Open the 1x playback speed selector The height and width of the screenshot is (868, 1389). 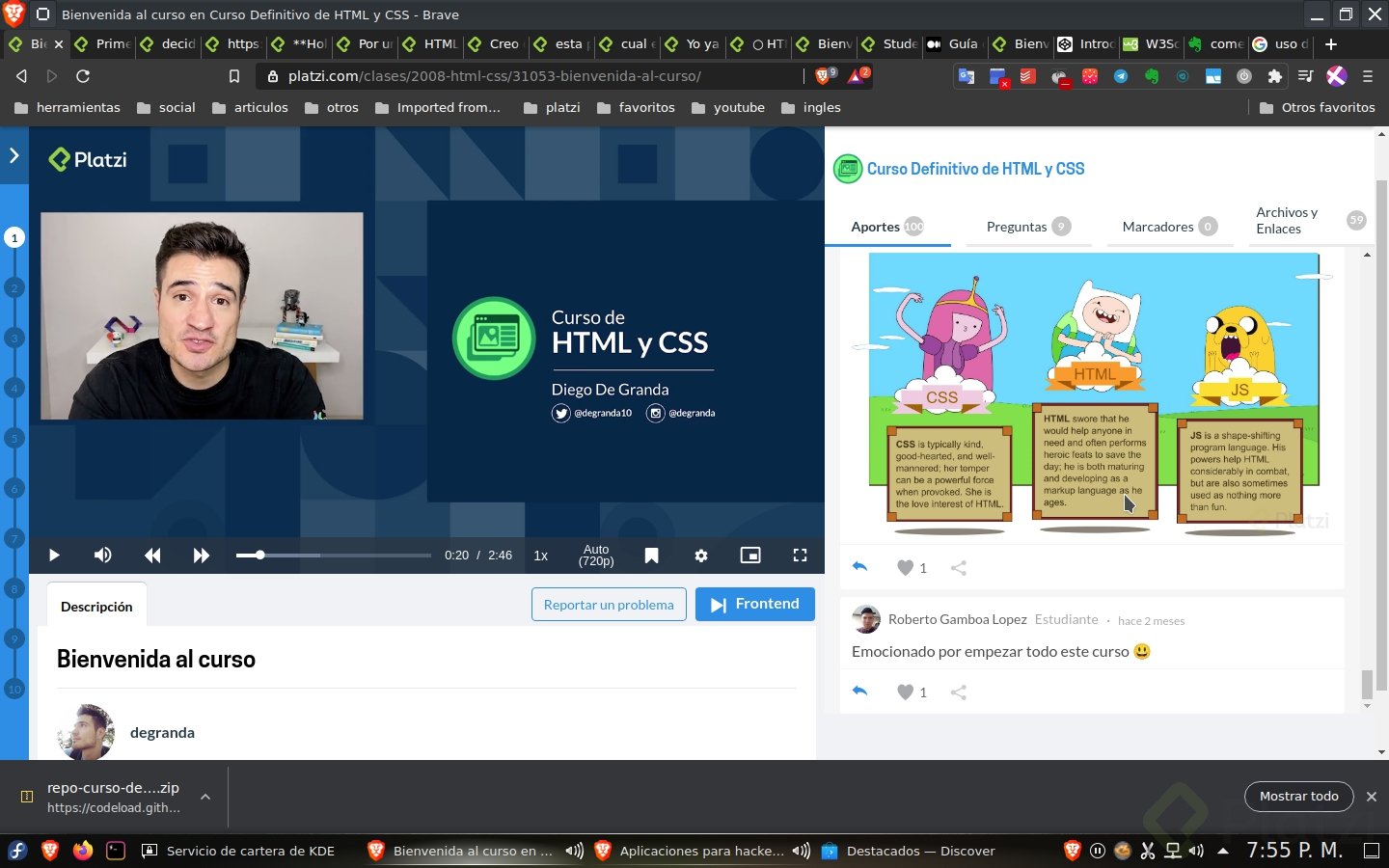pyautogui.click(x=541, y=556)
